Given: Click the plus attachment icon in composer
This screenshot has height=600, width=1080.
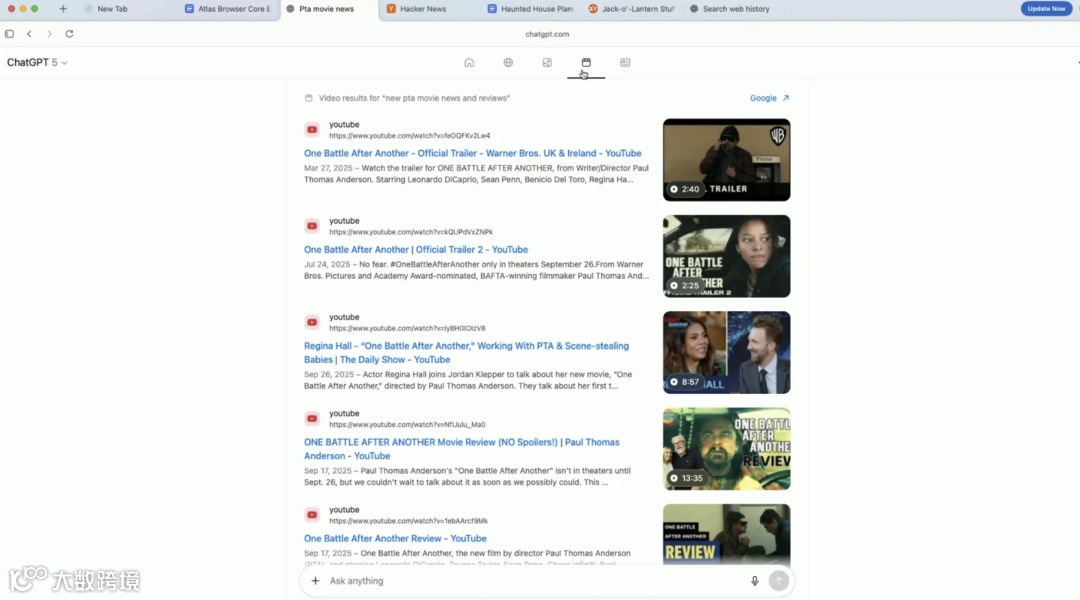Looking at the screenshot, I should coord(315,581).
